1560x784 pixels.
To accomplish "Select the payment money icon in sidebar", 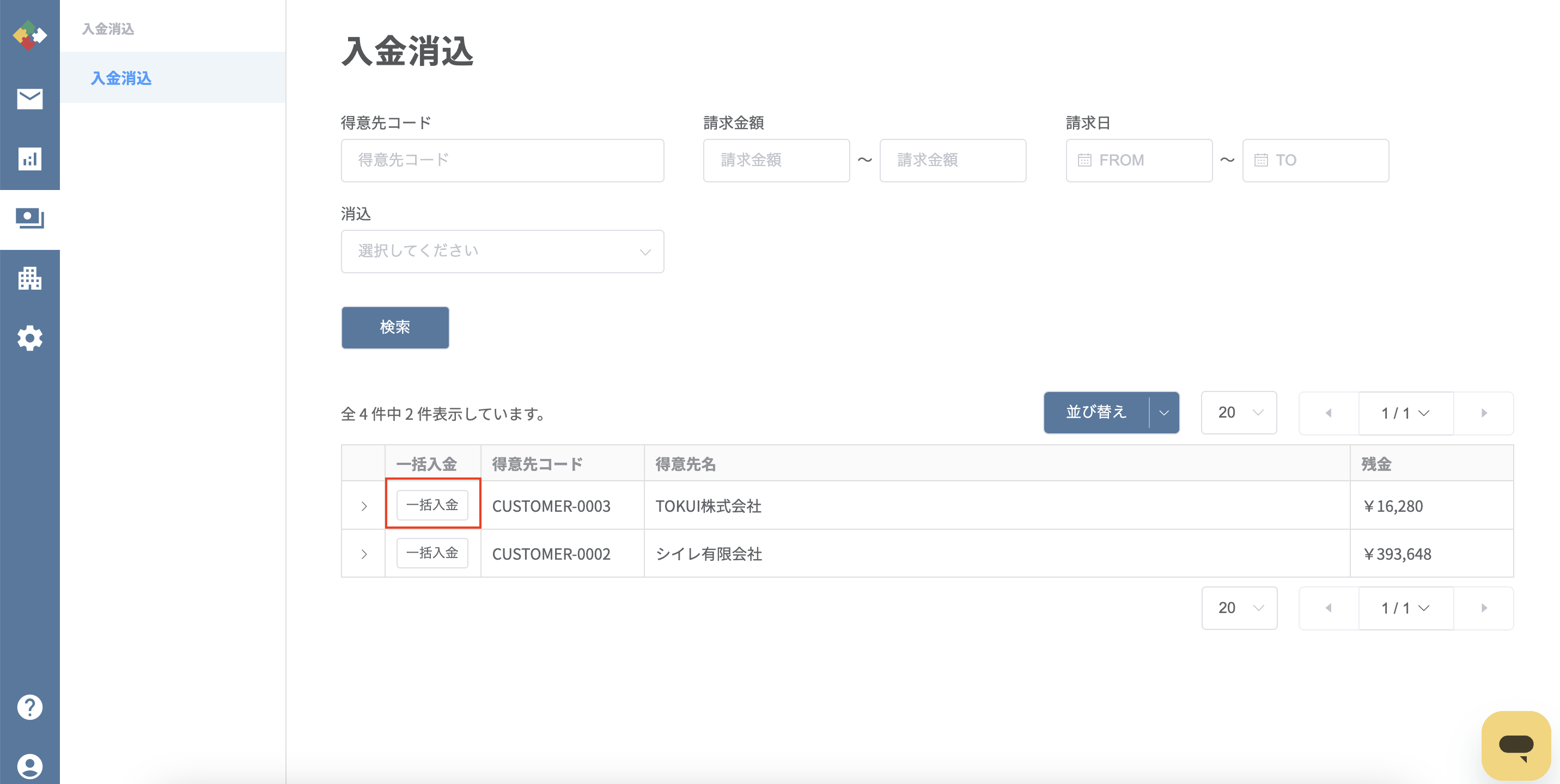I will pos(29,218).
